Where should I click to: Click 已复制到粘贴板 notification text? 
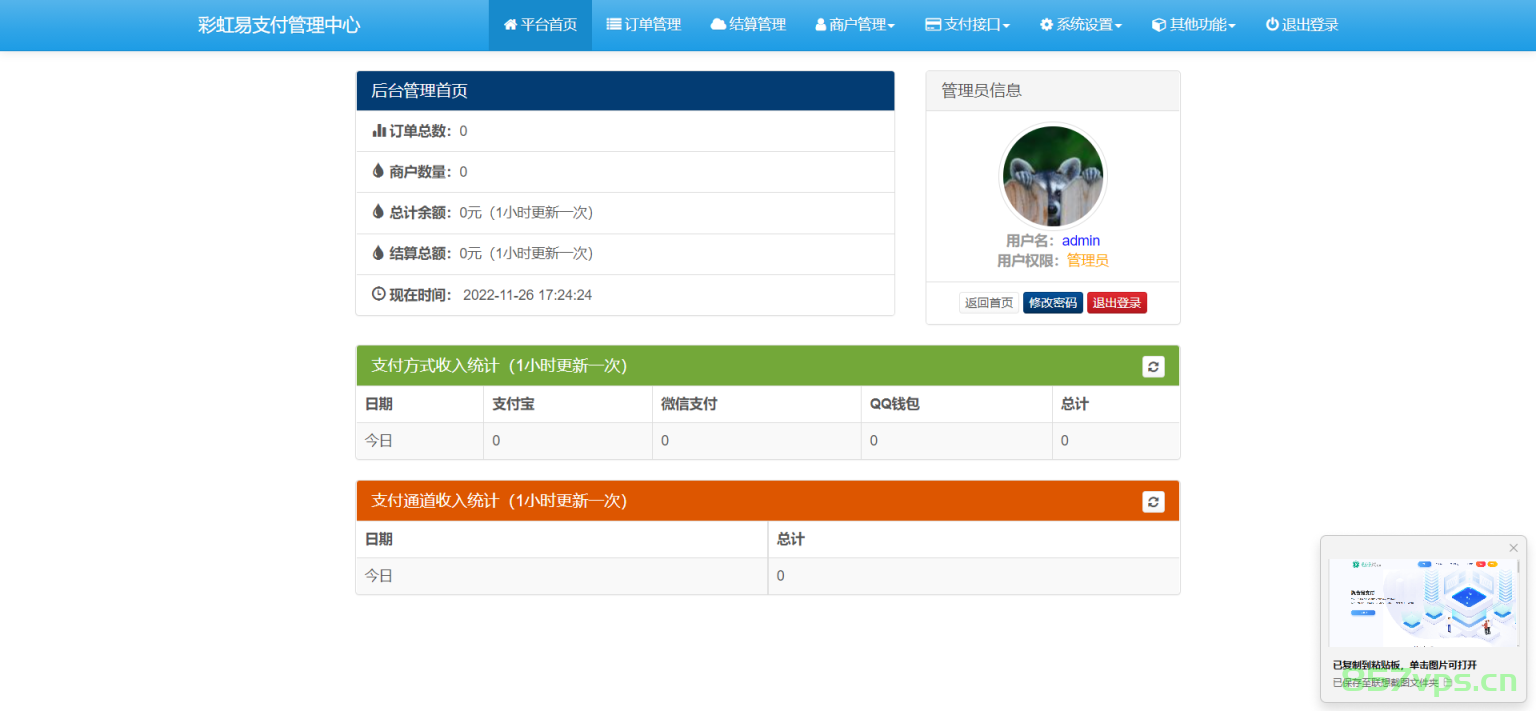(1405, 665)
